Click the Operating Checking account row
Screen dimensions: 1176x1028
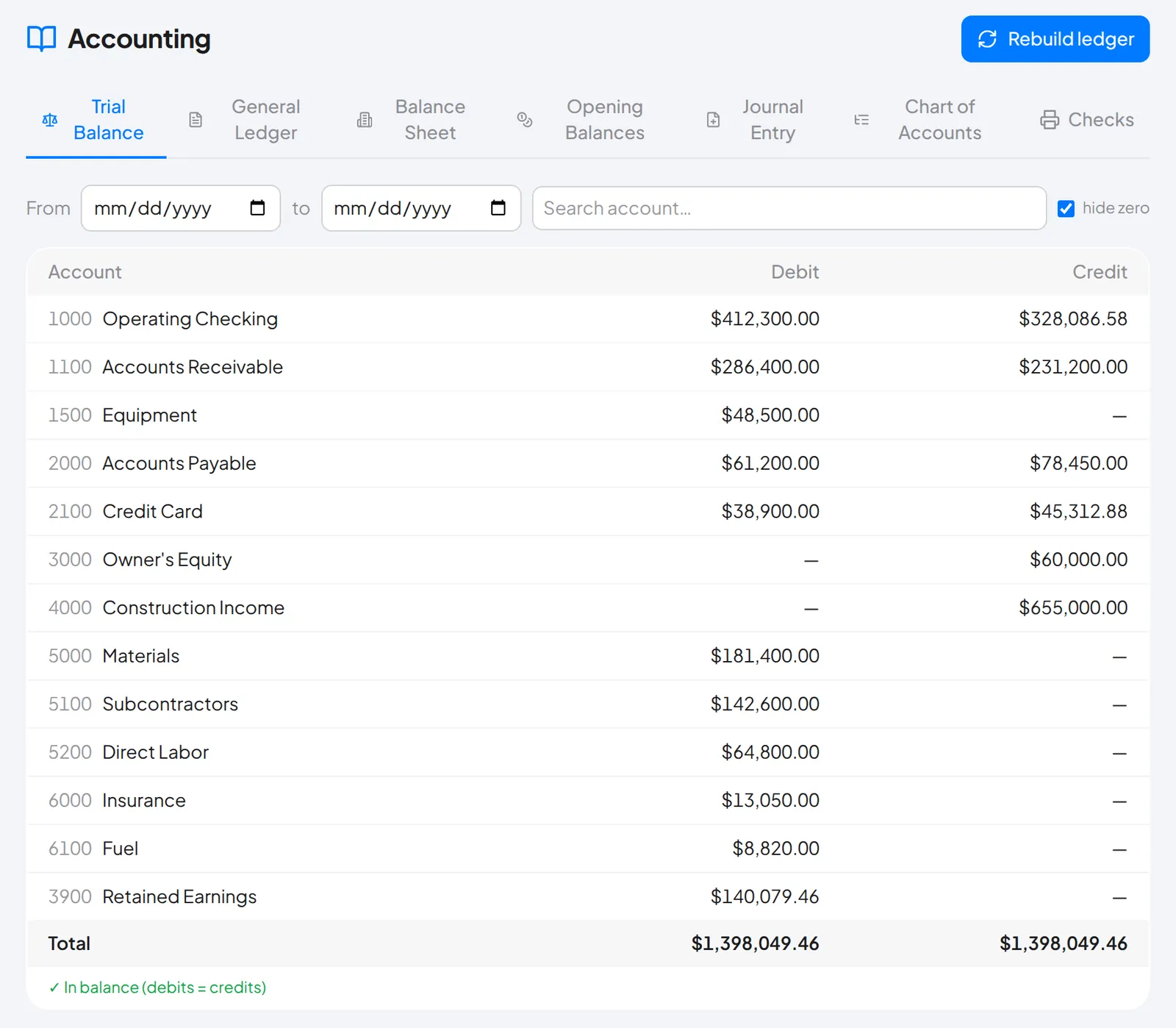tap(588, 319)
